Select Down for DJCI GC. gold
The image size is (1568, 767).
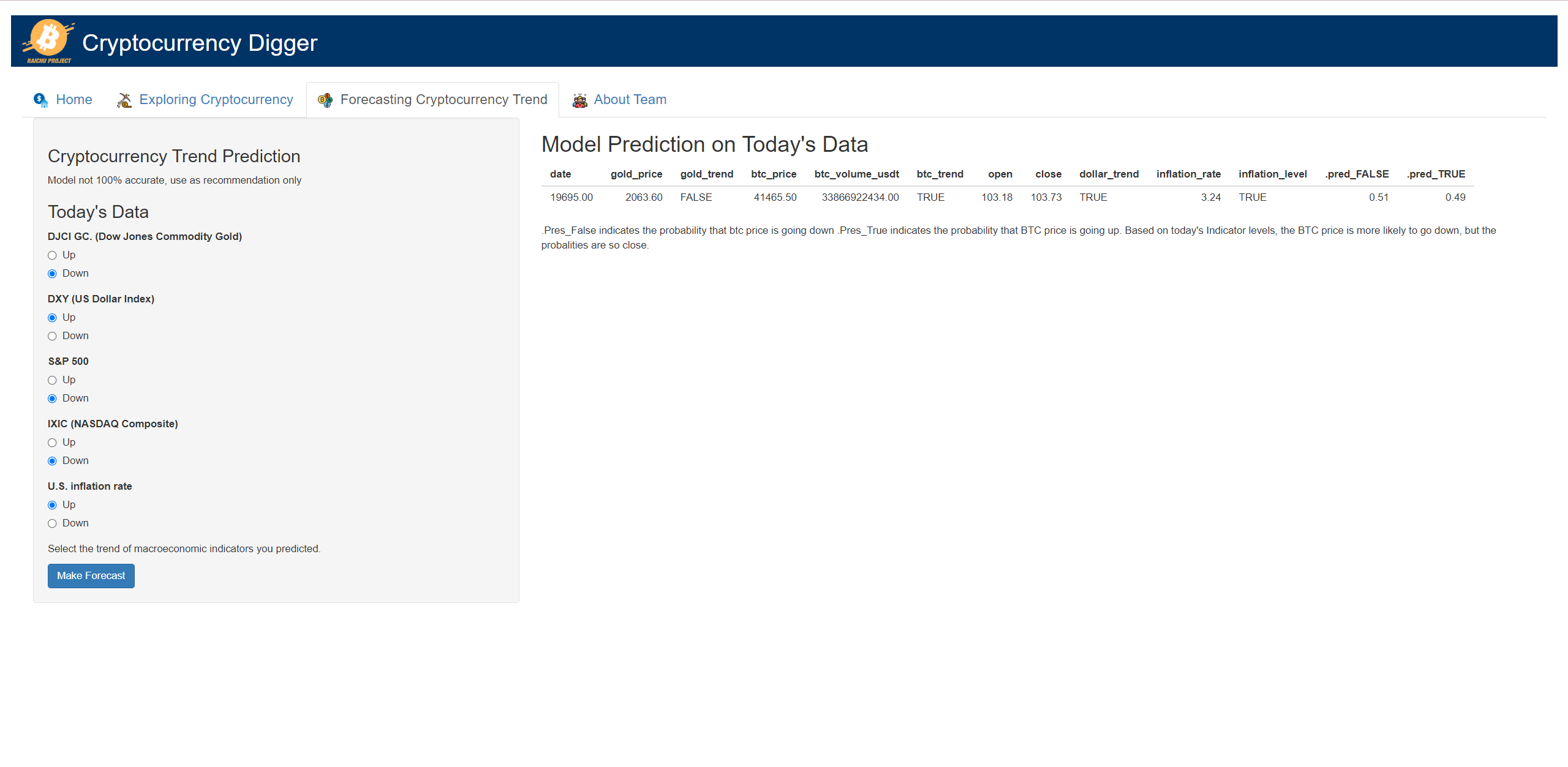[x=53, y=274]
